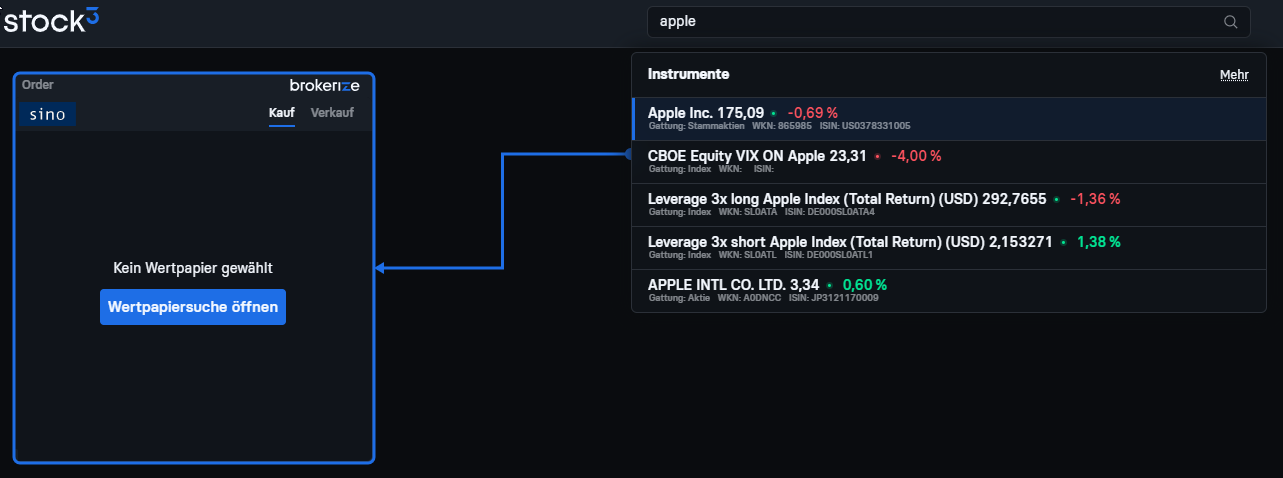Click ISIN DE000SL0ATA4 text

coord(829,212)
